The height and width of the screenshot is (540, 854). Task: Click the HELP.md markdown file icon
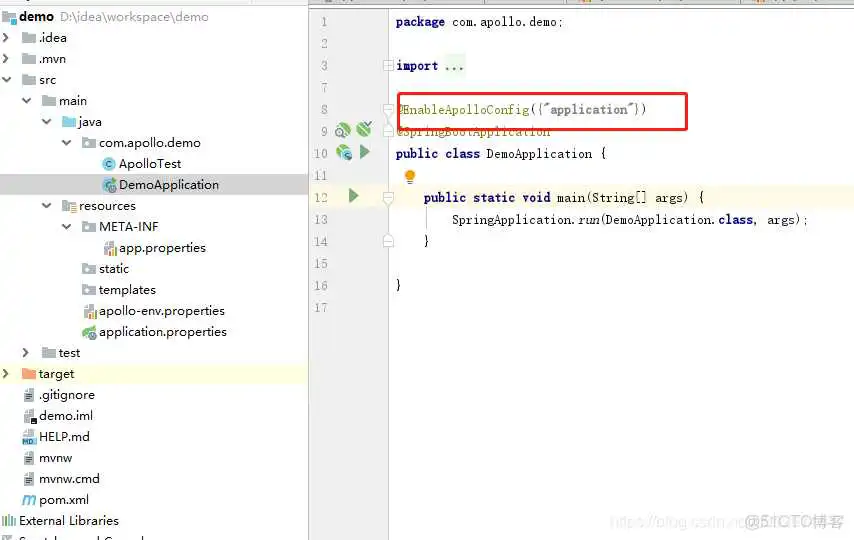(29, 437)
